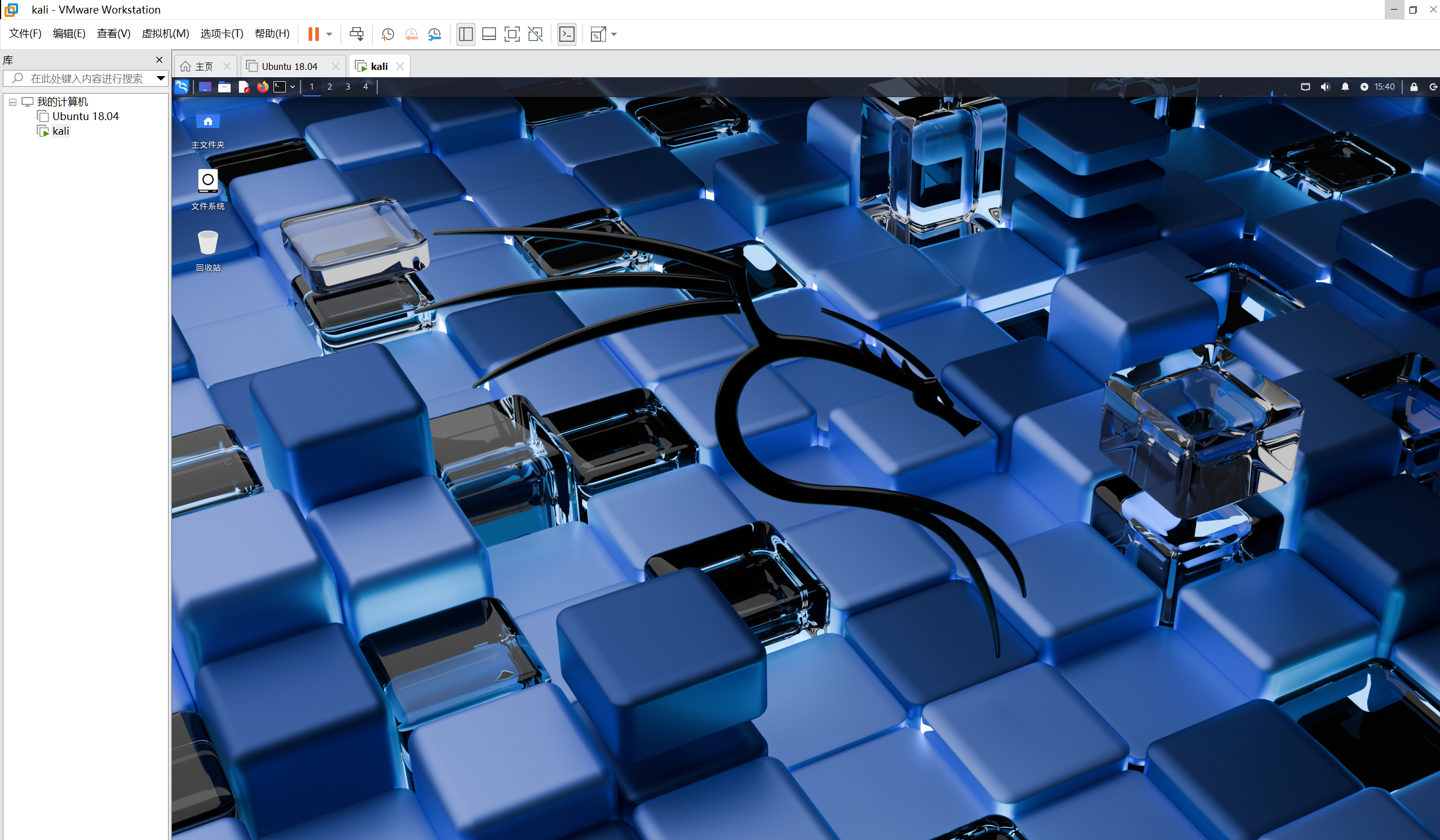The height and width of the screenshot is (840, 1440).
Task: Open the 回收站 trash desktop icon
Action: tap(208, 251)
